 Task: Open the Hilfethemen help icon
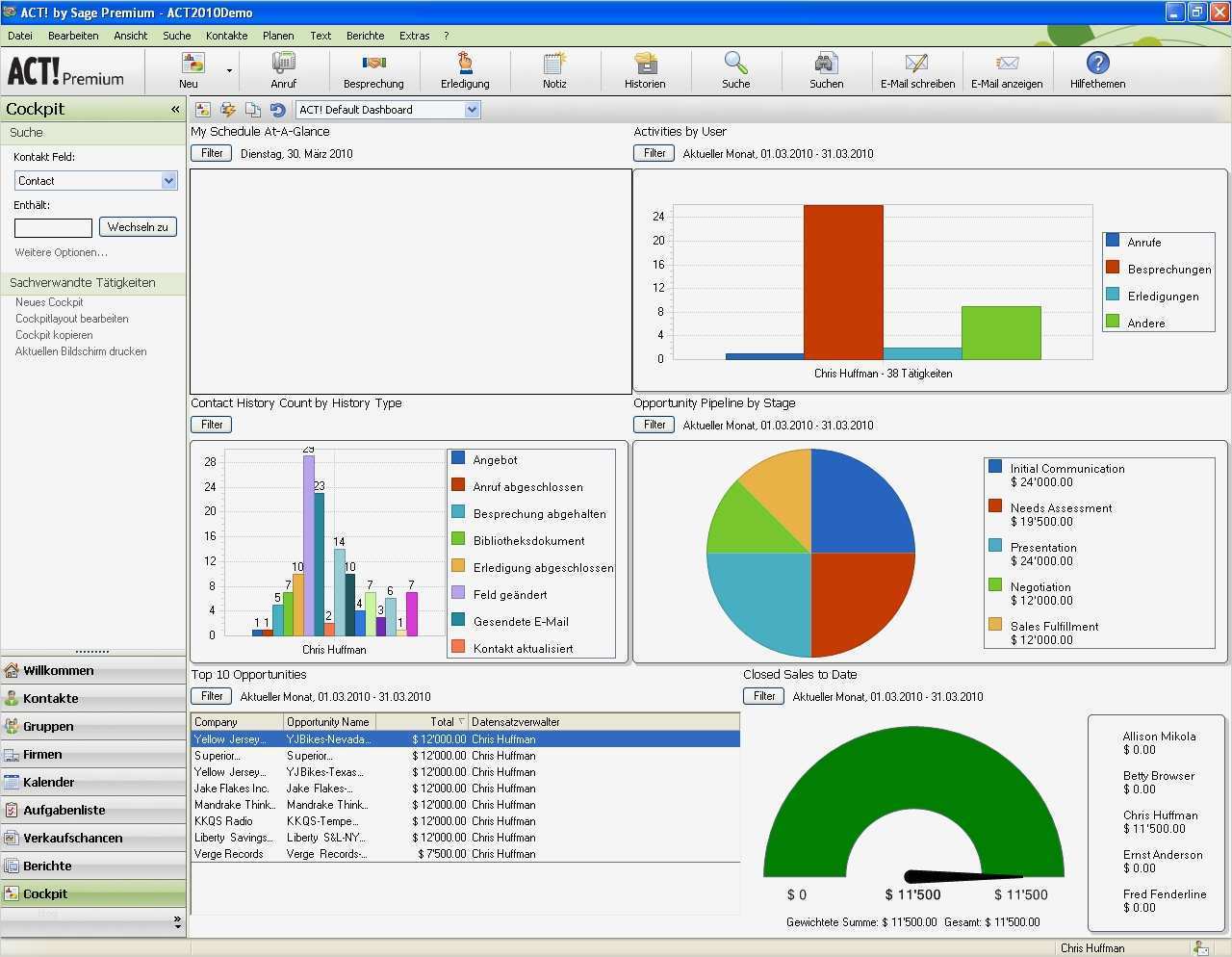click(1096, 68)
